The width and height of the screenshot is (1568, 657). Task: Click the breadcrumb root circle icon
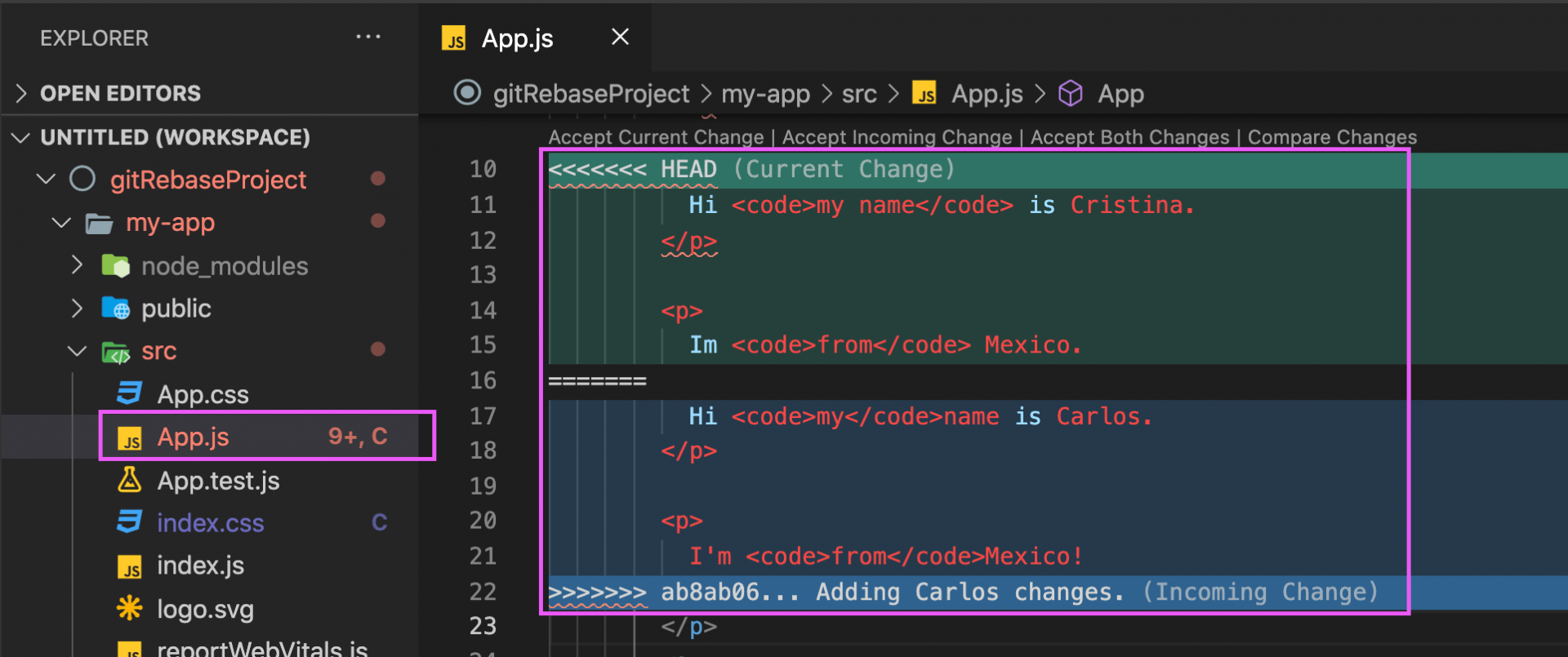pyautogui.click(x=467, y=92)
